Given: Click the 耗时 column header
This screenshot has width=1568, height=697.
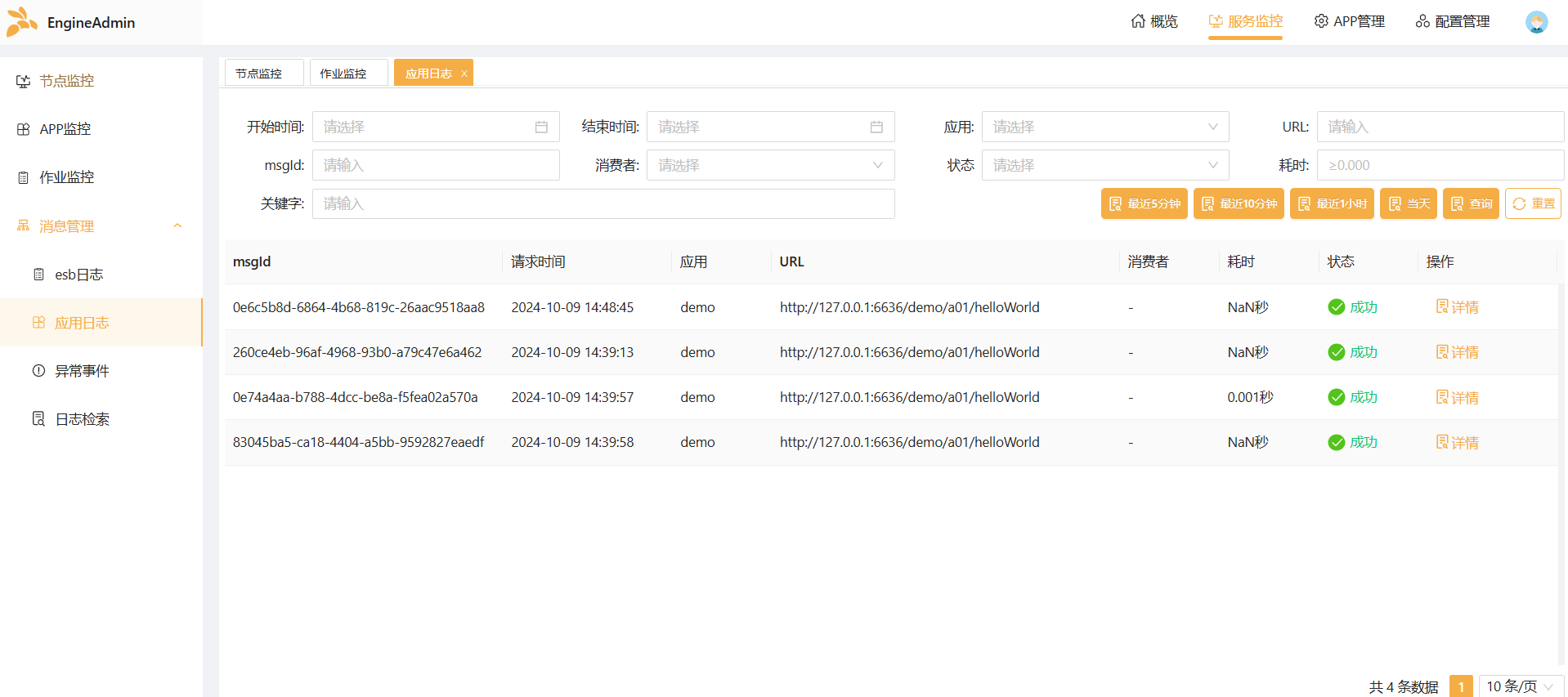Looking at the screenshot, I should tap(1241, 261).
